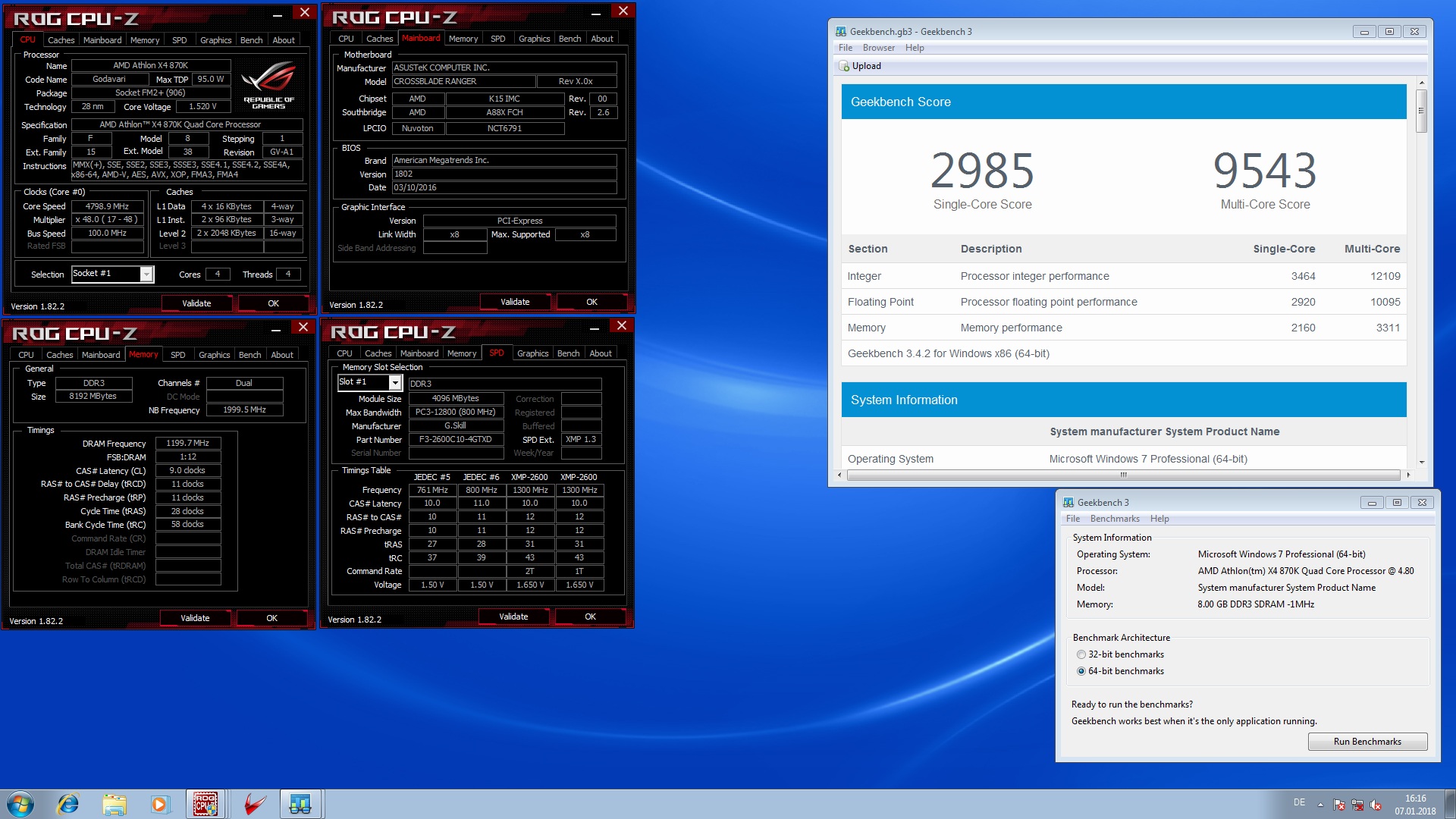The height and width of the screenshot is (819, 1456).
Task: Select the ROG CPU-Z taskbar icon
Action: 205,804
